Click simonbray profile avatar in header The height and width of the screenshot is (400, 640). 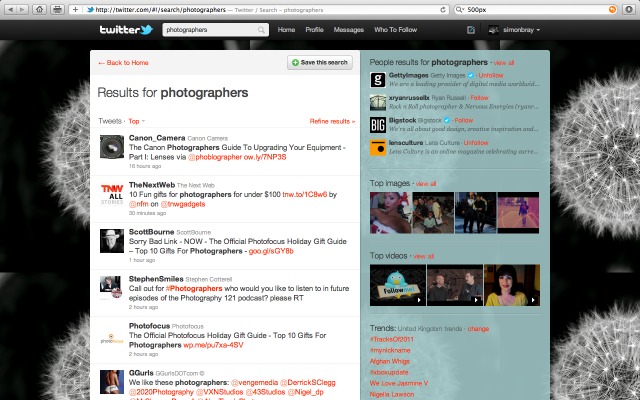point(493,30)
